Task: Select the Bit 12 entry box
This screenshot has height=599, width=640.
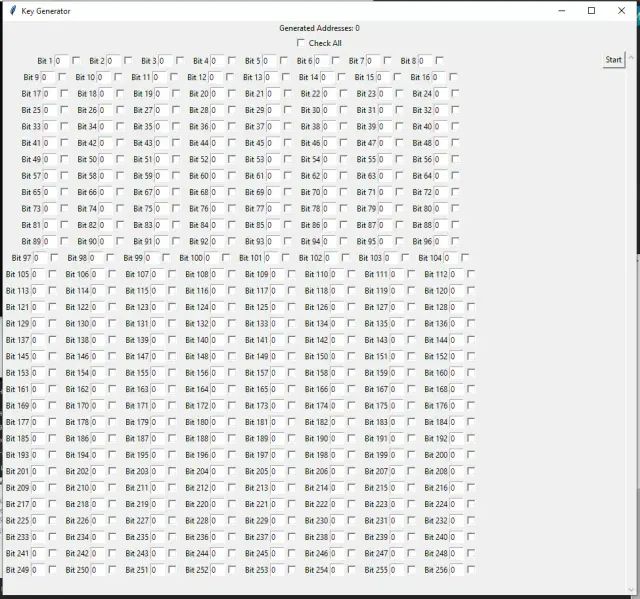Action: [216, 78]
